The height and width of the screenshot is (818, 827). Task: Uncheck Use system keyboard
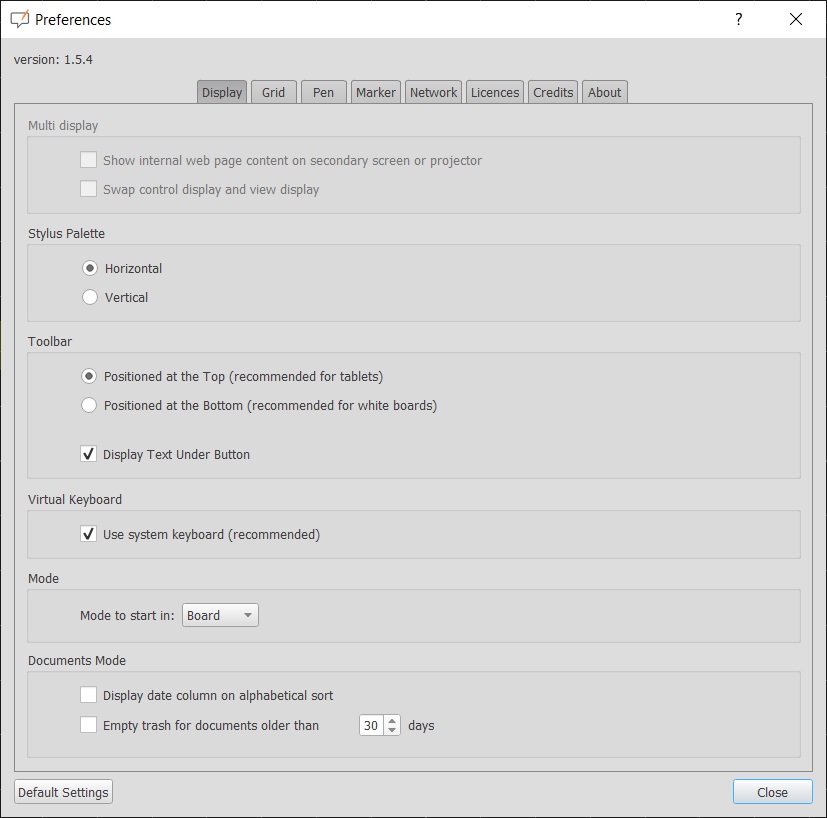coord(89,534)
